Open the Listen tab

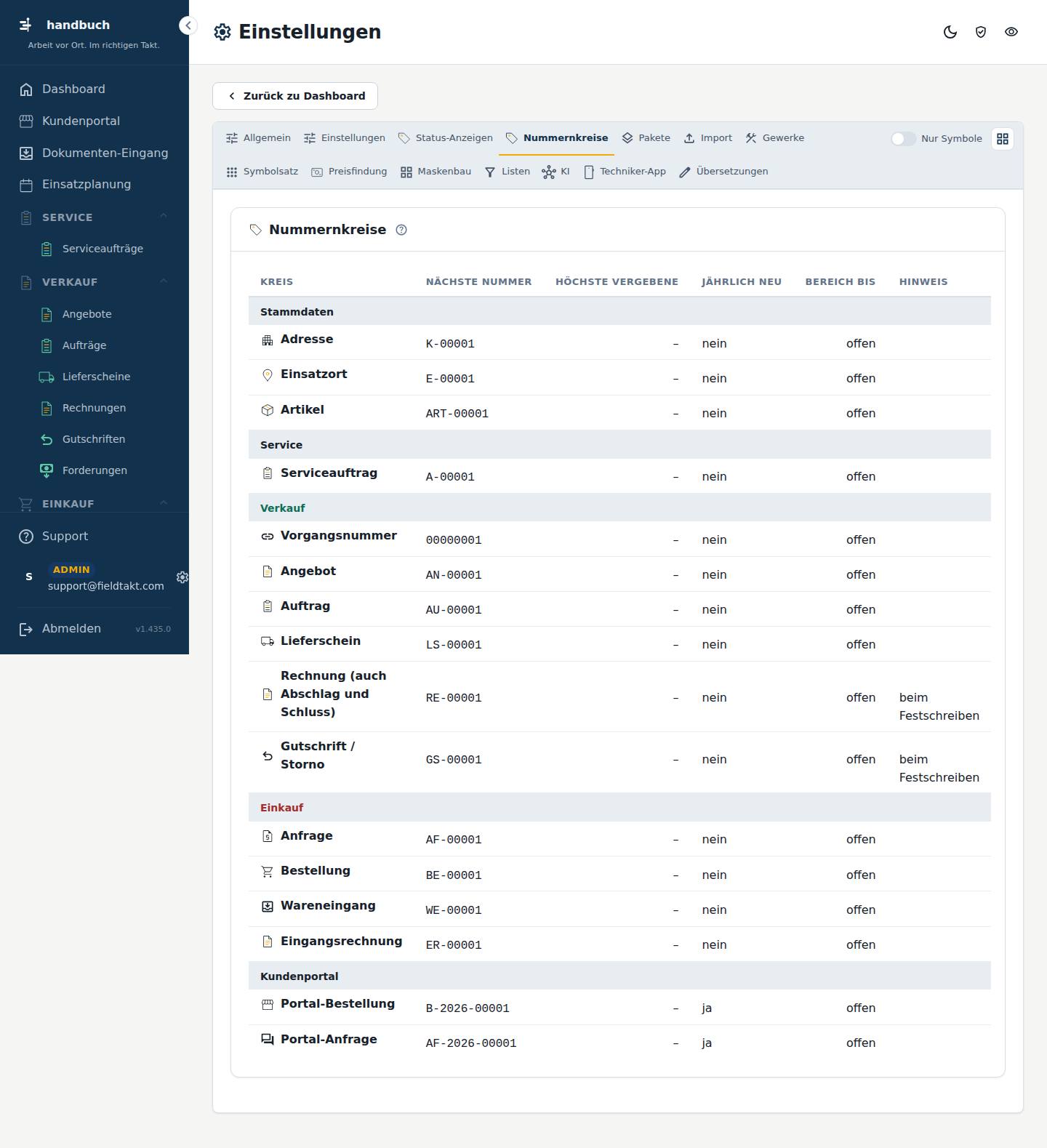(x=507, y=172)
